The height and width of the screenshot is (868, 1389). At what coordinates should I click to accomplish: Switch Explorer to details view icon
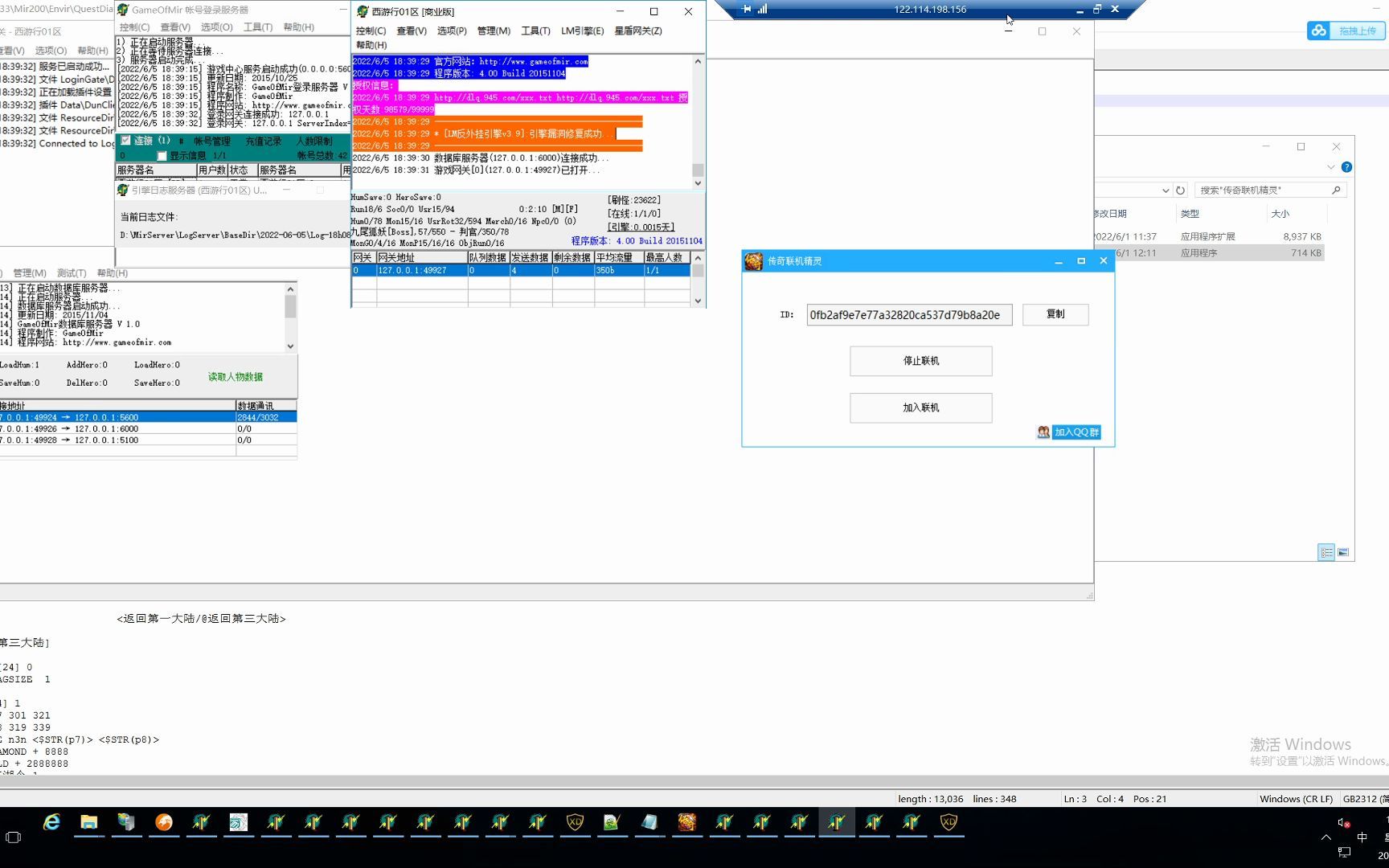tap(1326, 552)
